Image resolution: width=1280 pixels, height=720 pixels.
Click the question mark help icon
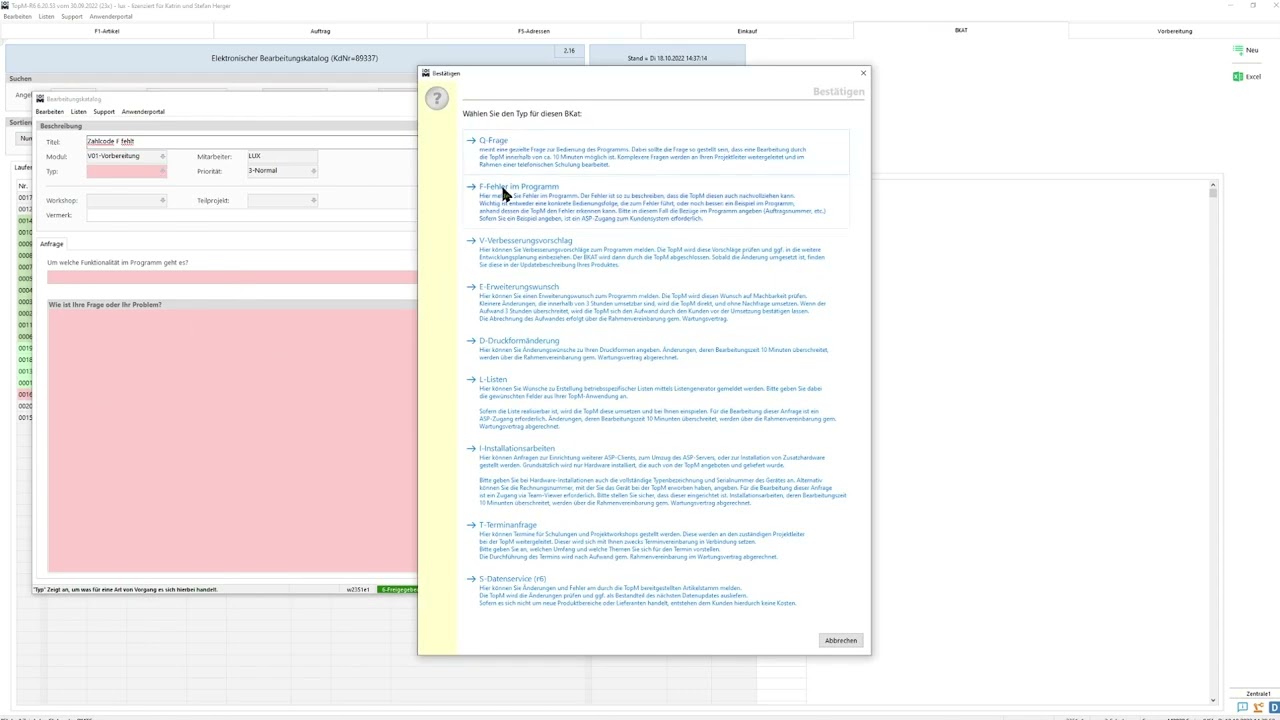point(437,98)
